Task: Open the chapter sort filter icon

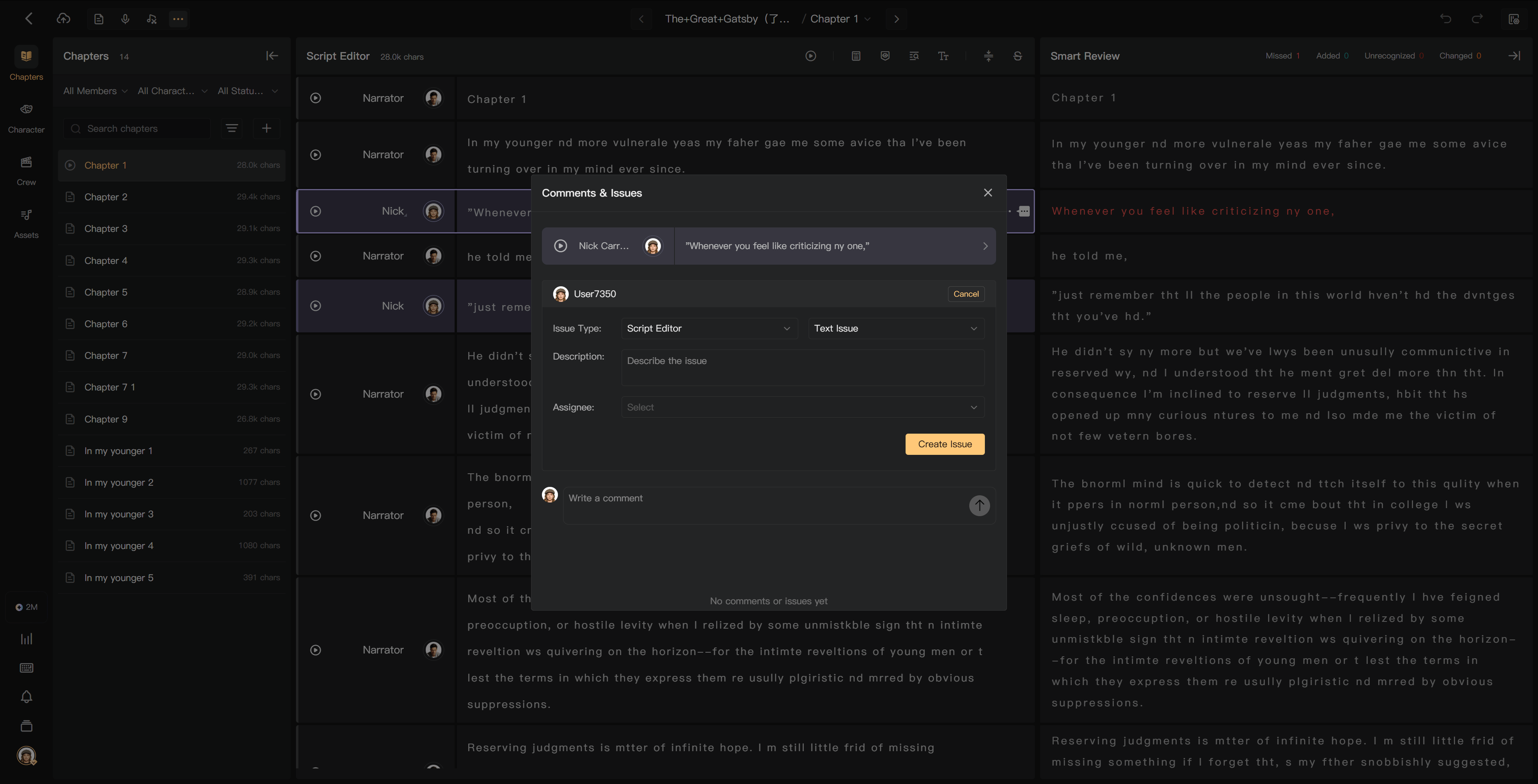Action: click(x=232, y=128)
